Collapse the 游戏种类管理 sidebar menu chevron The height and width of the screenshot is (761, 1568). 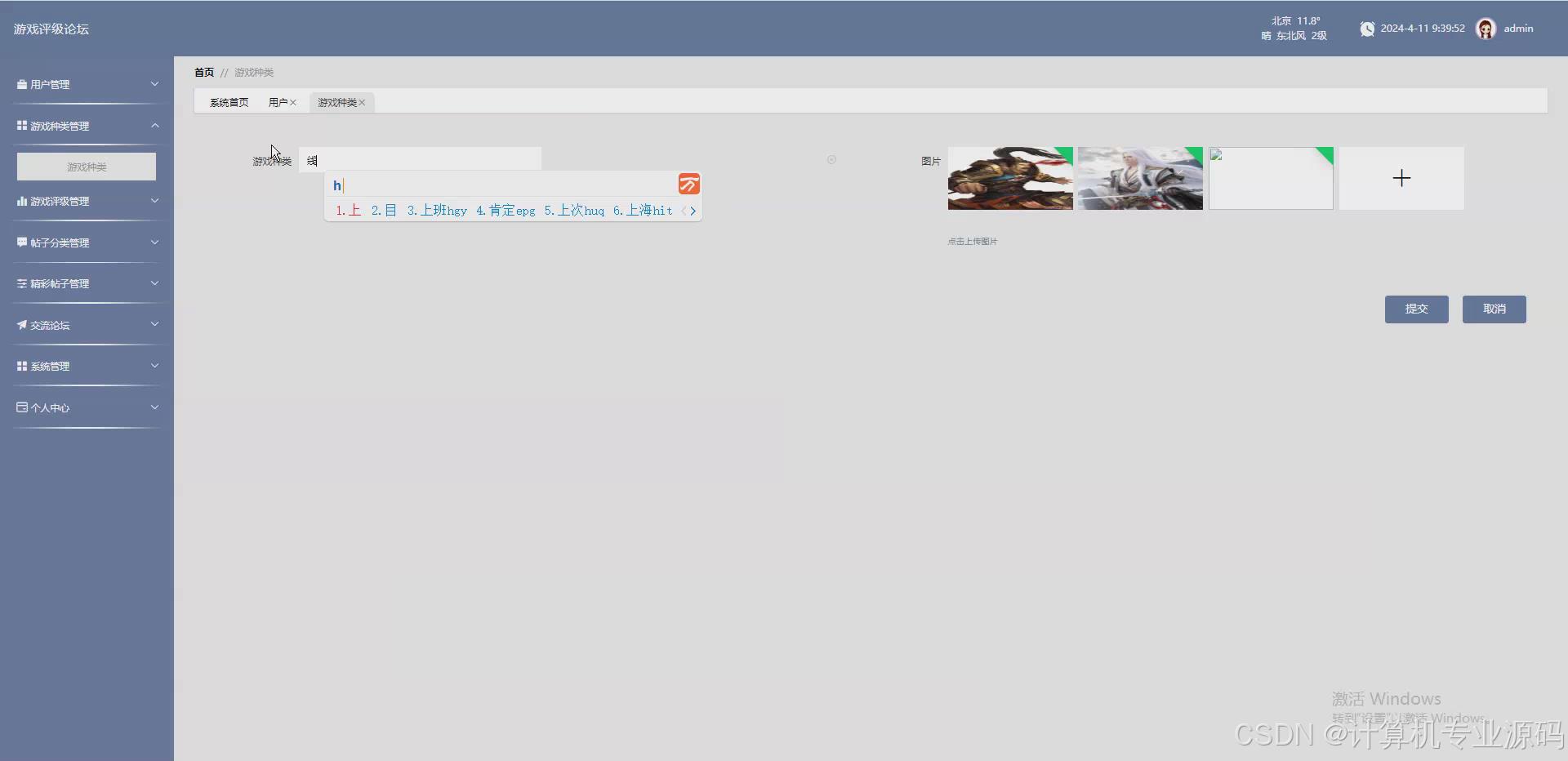pyautogui.click(x=154, y=126)
